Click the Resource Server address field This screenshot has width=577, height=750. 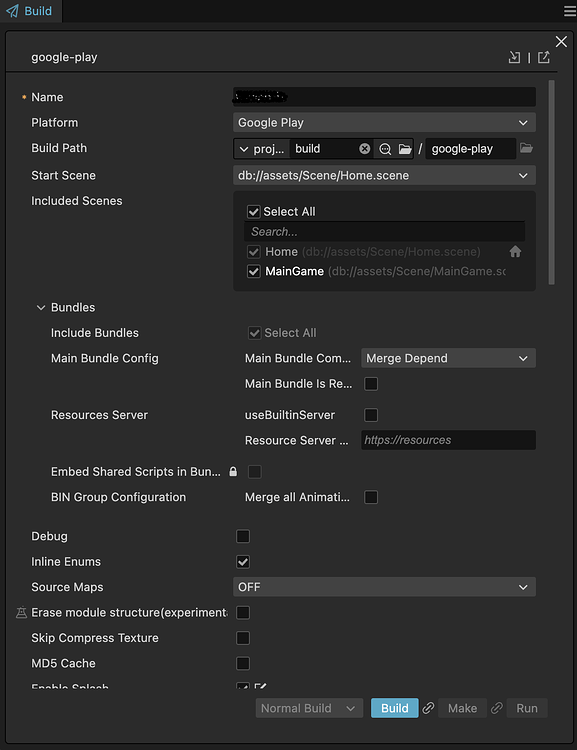[448, 440]
